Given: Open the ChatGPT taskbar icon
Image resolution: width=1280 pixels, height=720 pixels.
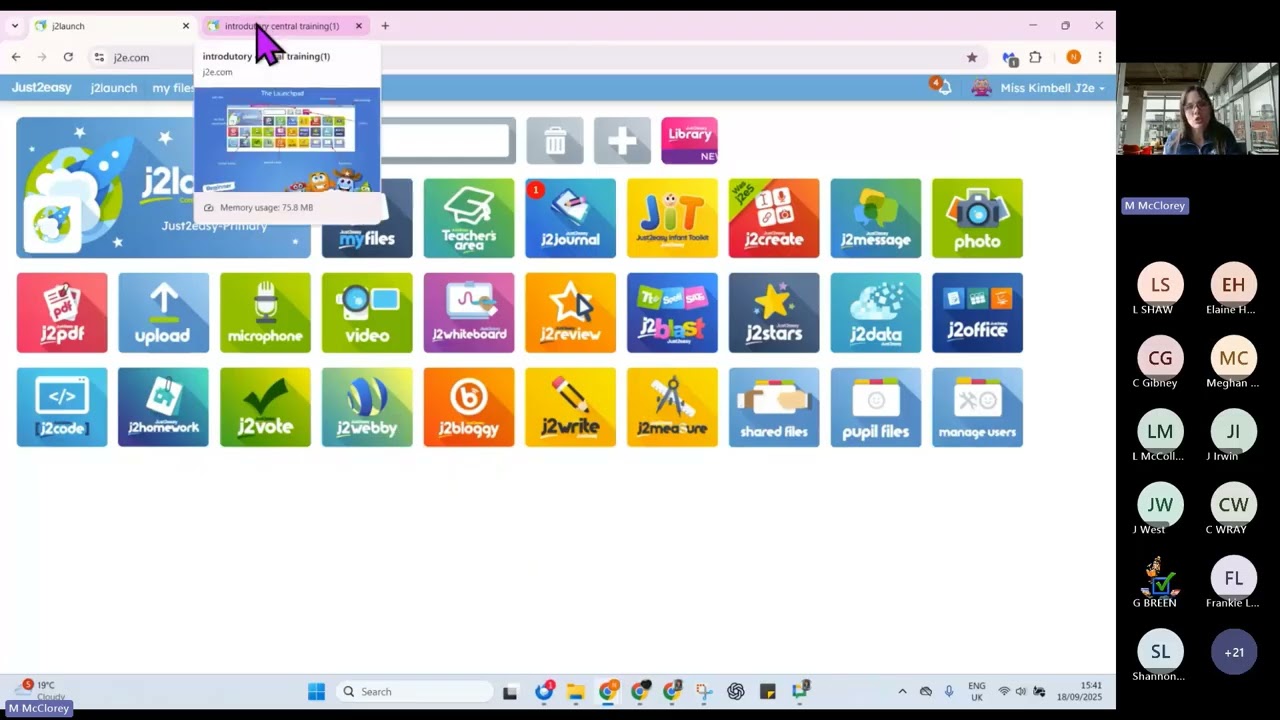Looking at the screenshot, I should click(736, 691).
